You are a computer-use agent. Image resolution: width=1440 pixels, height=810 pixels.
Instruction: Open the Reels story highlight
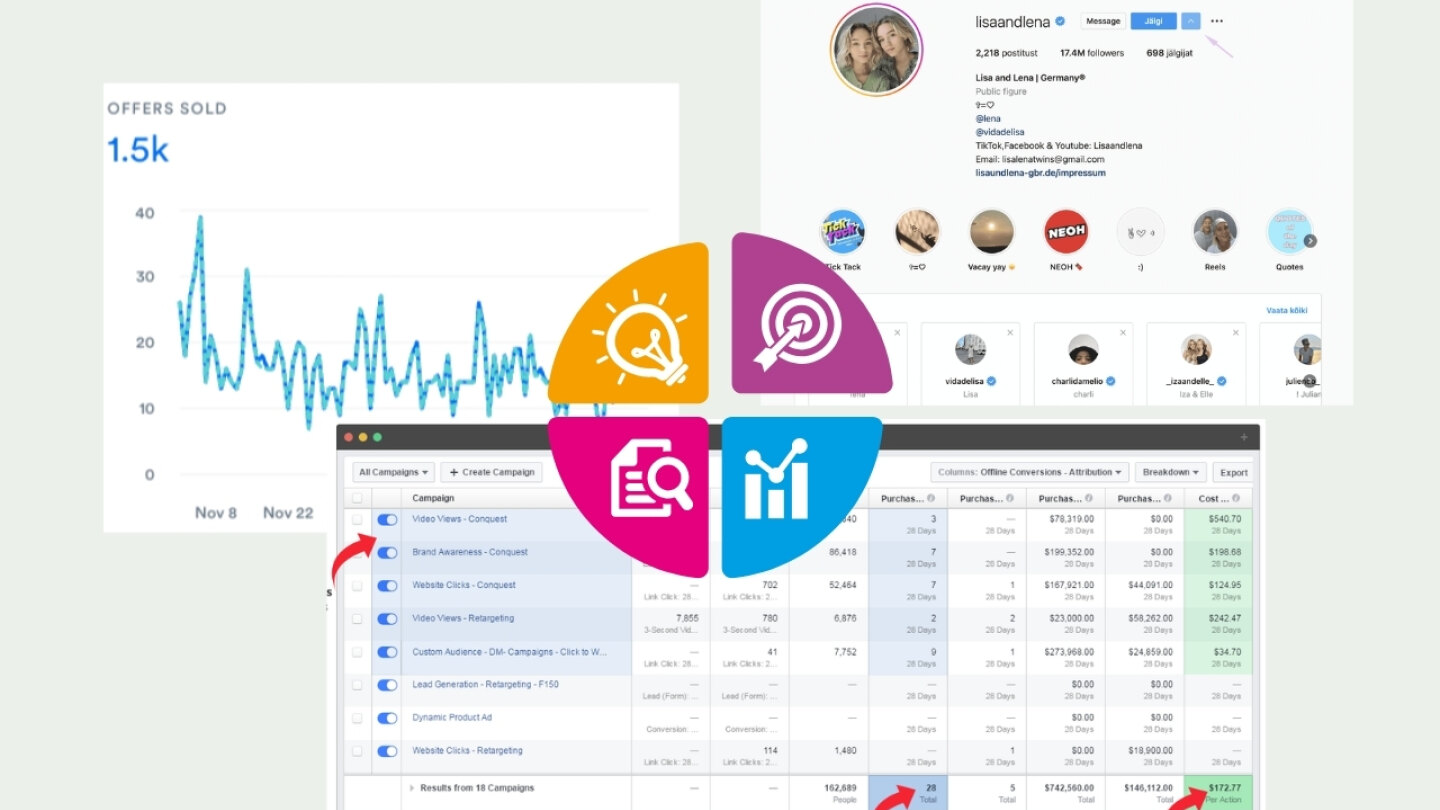1216,232
